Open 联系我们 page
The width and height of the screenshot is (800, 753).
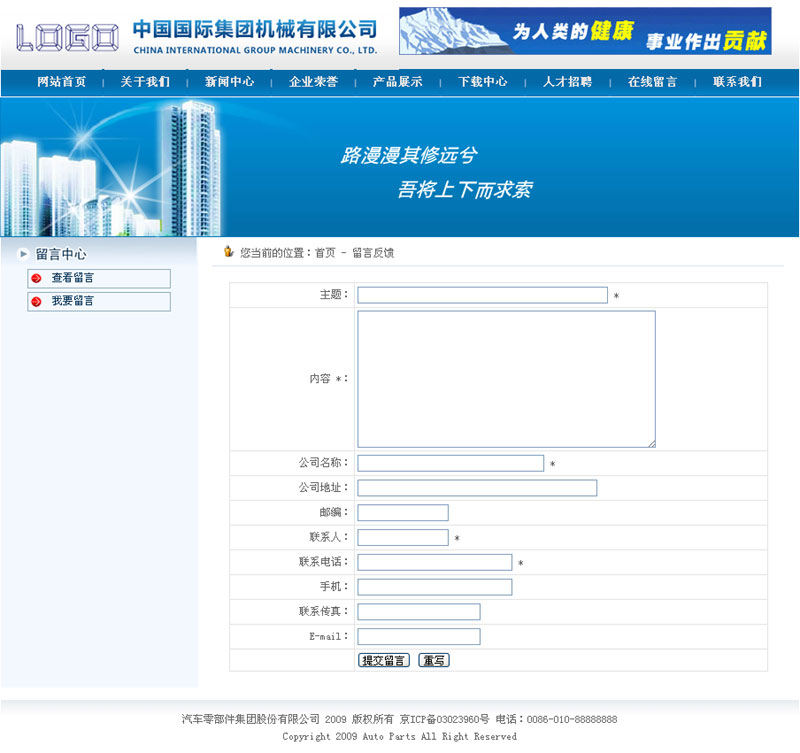[x=737, y=82]
